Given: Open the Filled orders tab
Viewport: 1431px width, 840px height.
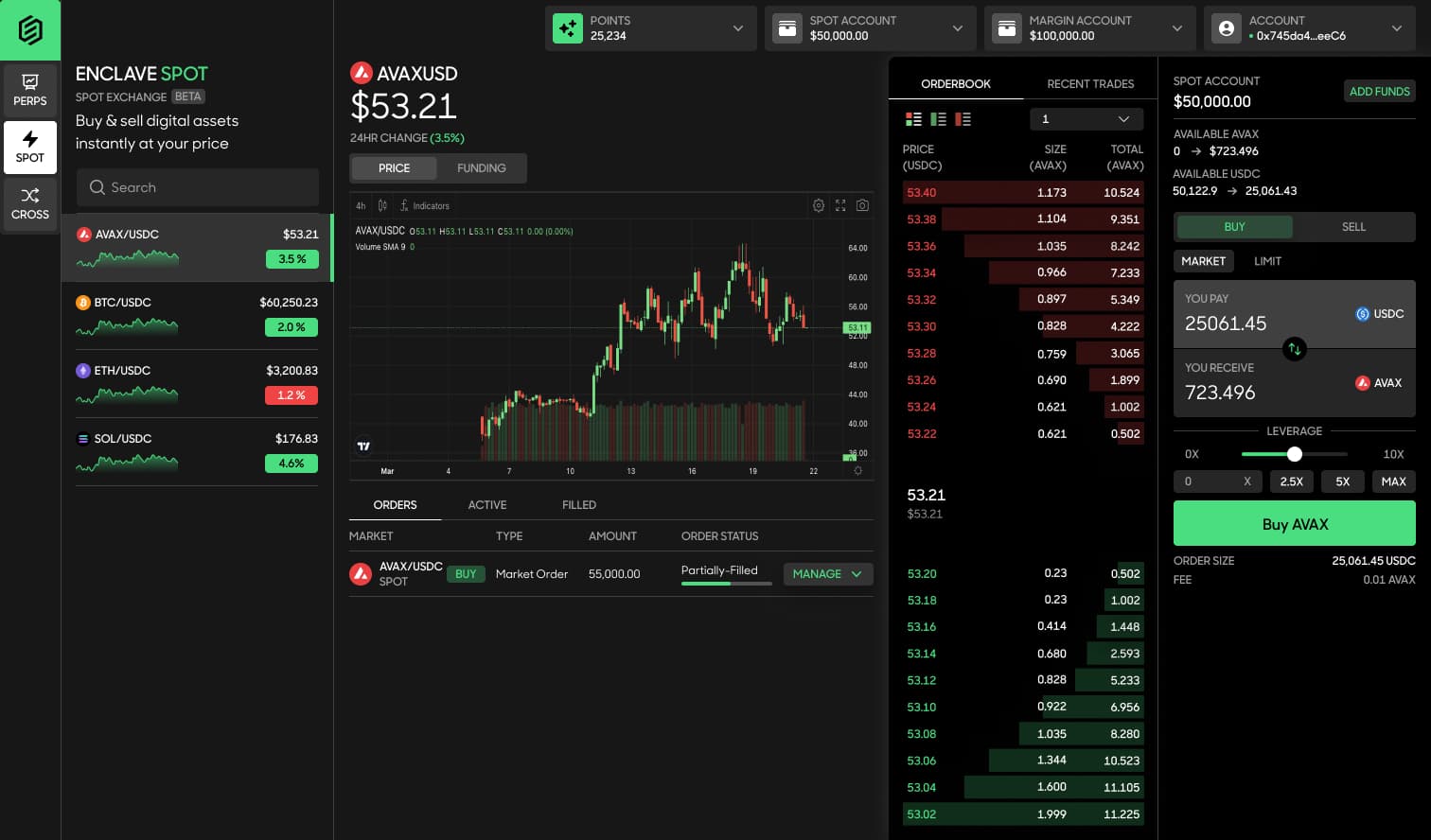Looking at the screenshot, I should click(578, 505).
